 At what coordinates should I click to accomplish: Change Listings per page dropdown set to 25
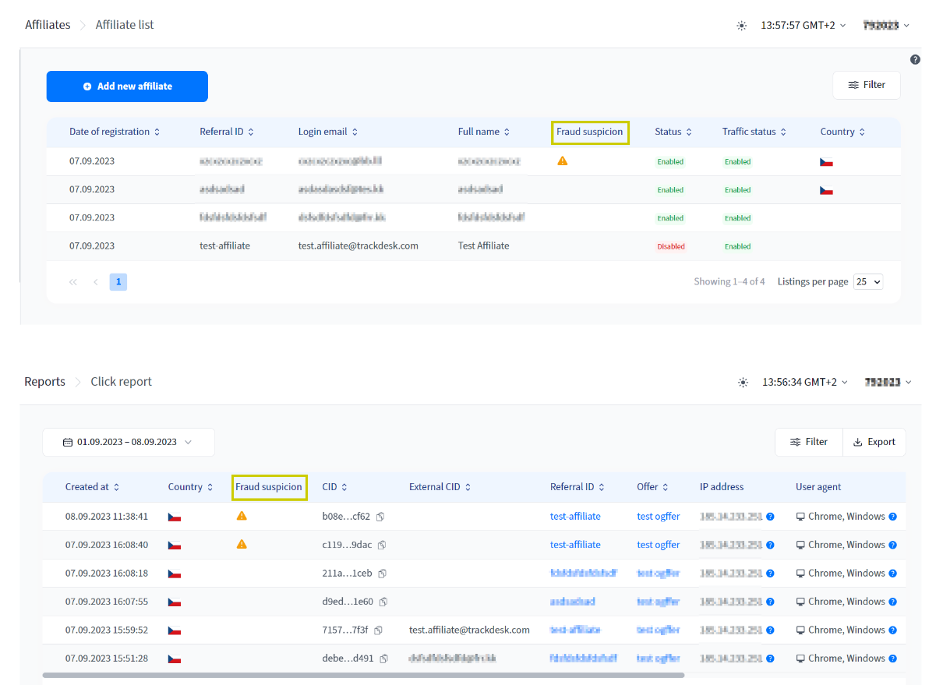click(868, 282)
